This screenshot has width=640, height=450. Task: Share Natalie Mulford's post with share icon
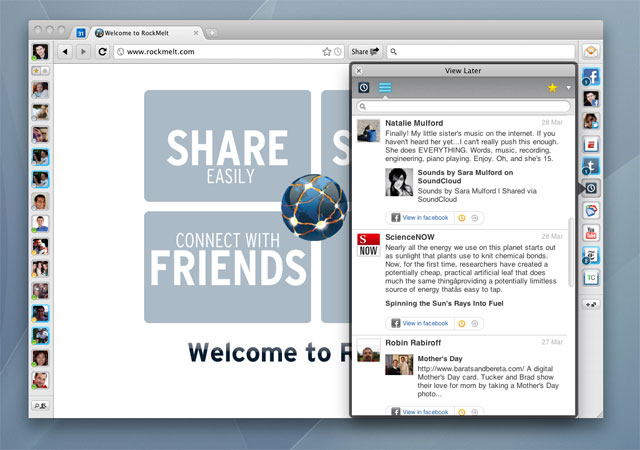pos(474,218)
